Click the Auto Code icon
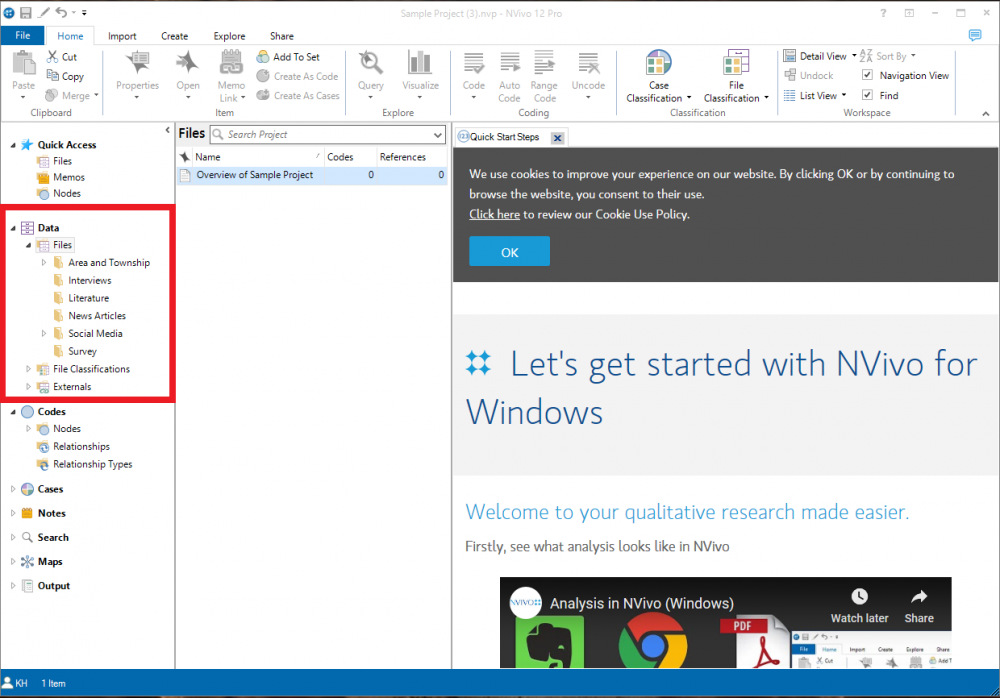Screen dimensions: 1000x698 click(509, 63)
